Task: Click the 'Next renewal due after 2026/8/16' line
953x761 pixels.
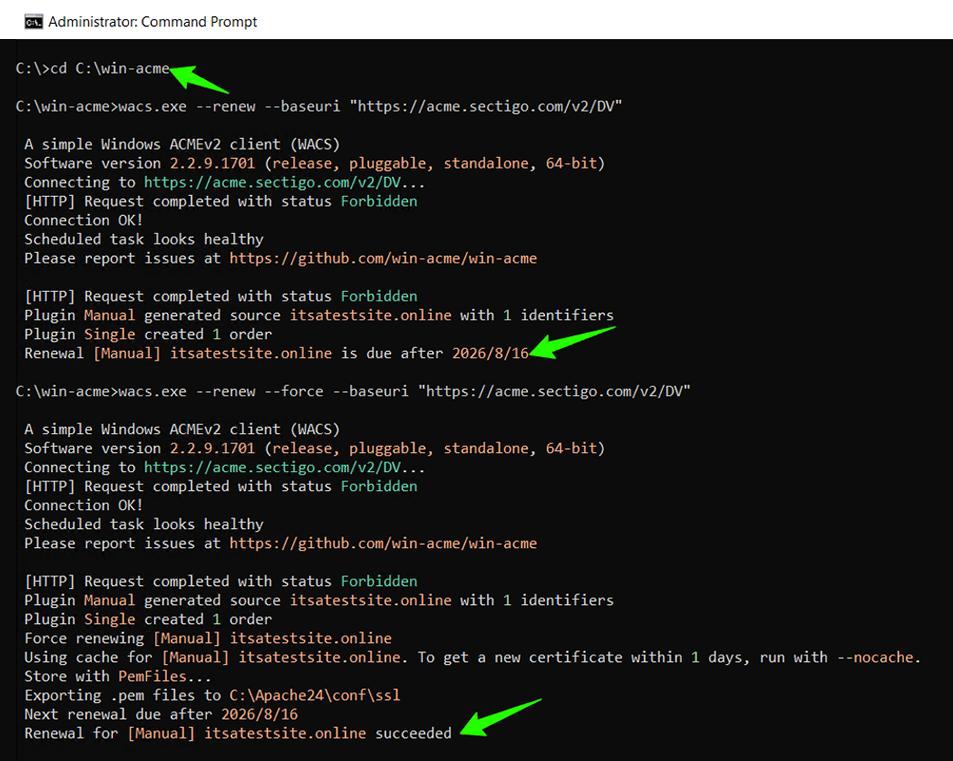Action: (x=161, y=715)
